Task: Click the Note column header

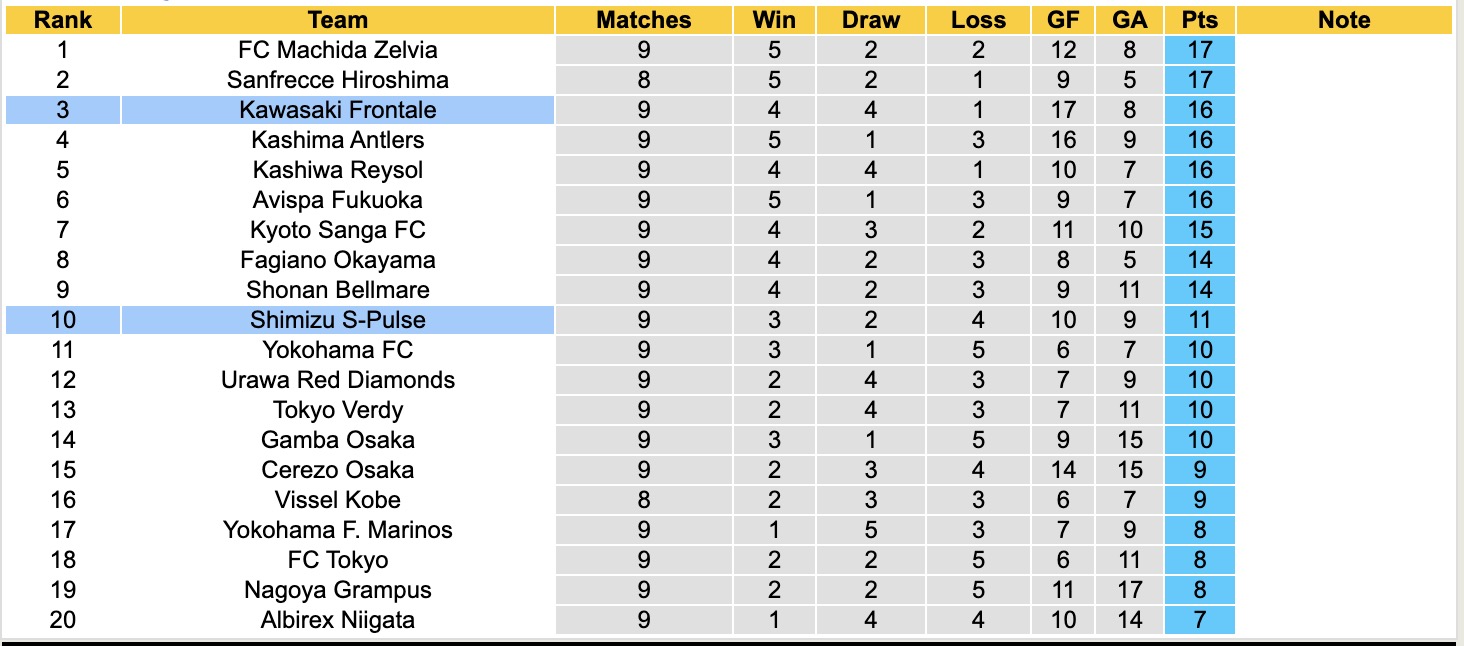Action: tap(1344, 20)
